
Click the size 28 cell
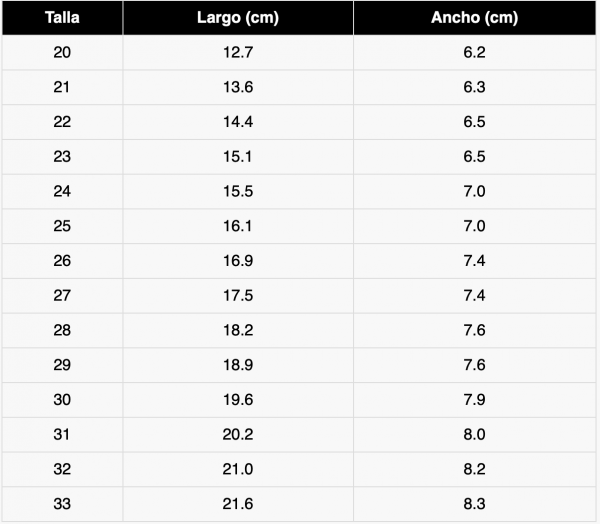(62, 330)
